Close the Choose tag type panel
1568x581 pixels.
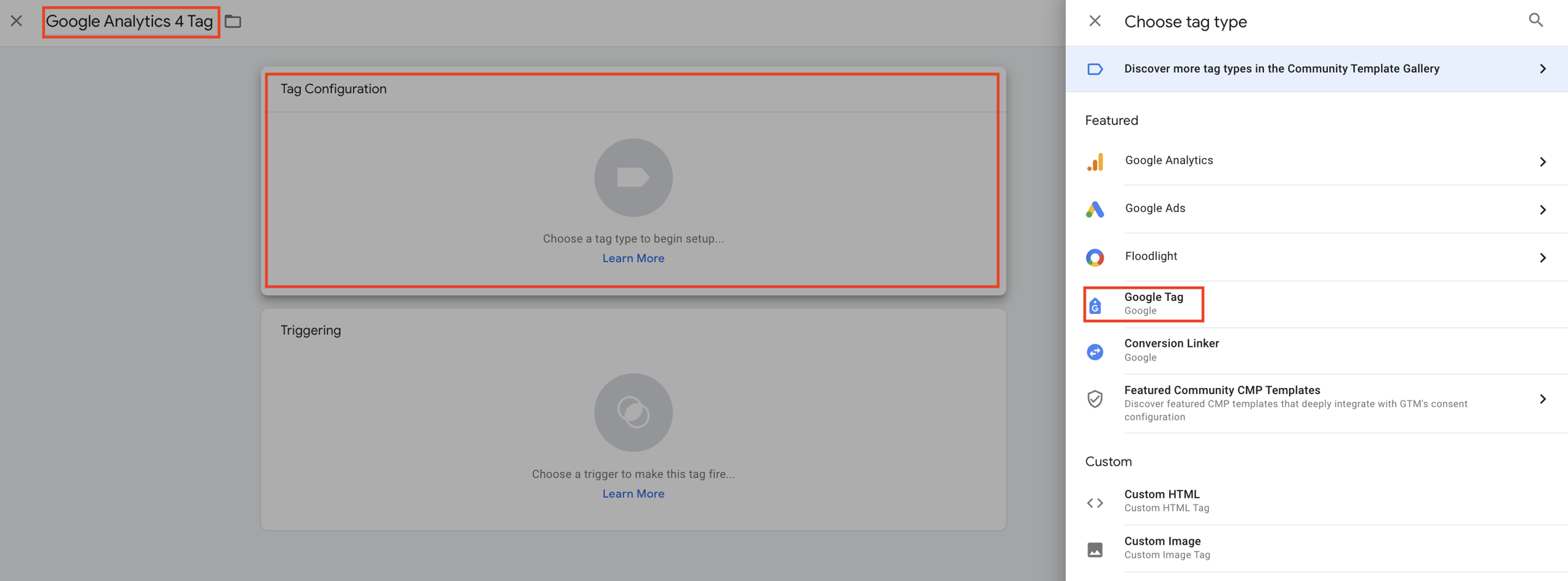(x=1095, y=21)
